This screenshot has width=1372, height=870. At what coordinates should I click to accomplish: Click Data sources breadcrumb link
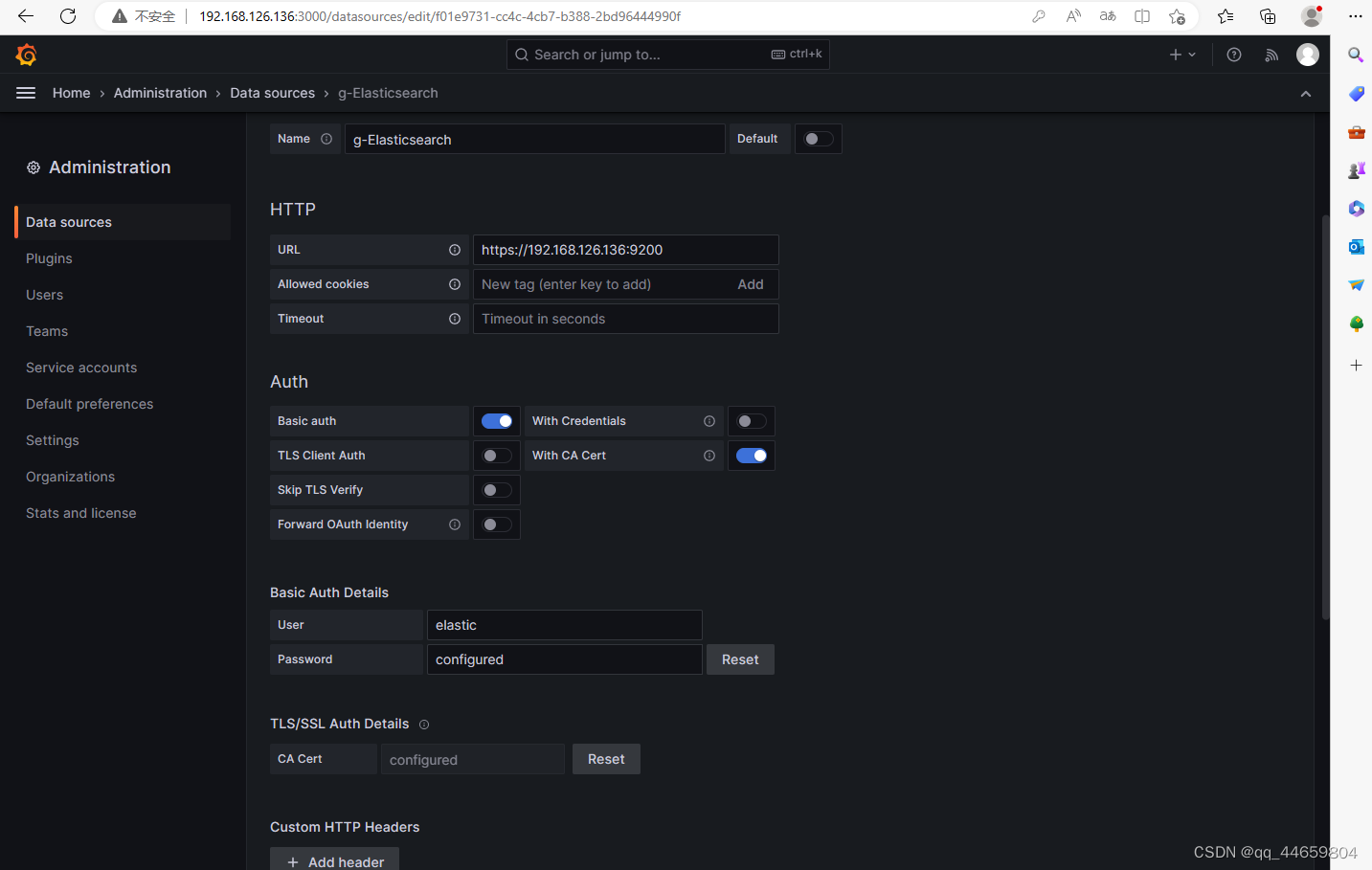tap(272, 93)
